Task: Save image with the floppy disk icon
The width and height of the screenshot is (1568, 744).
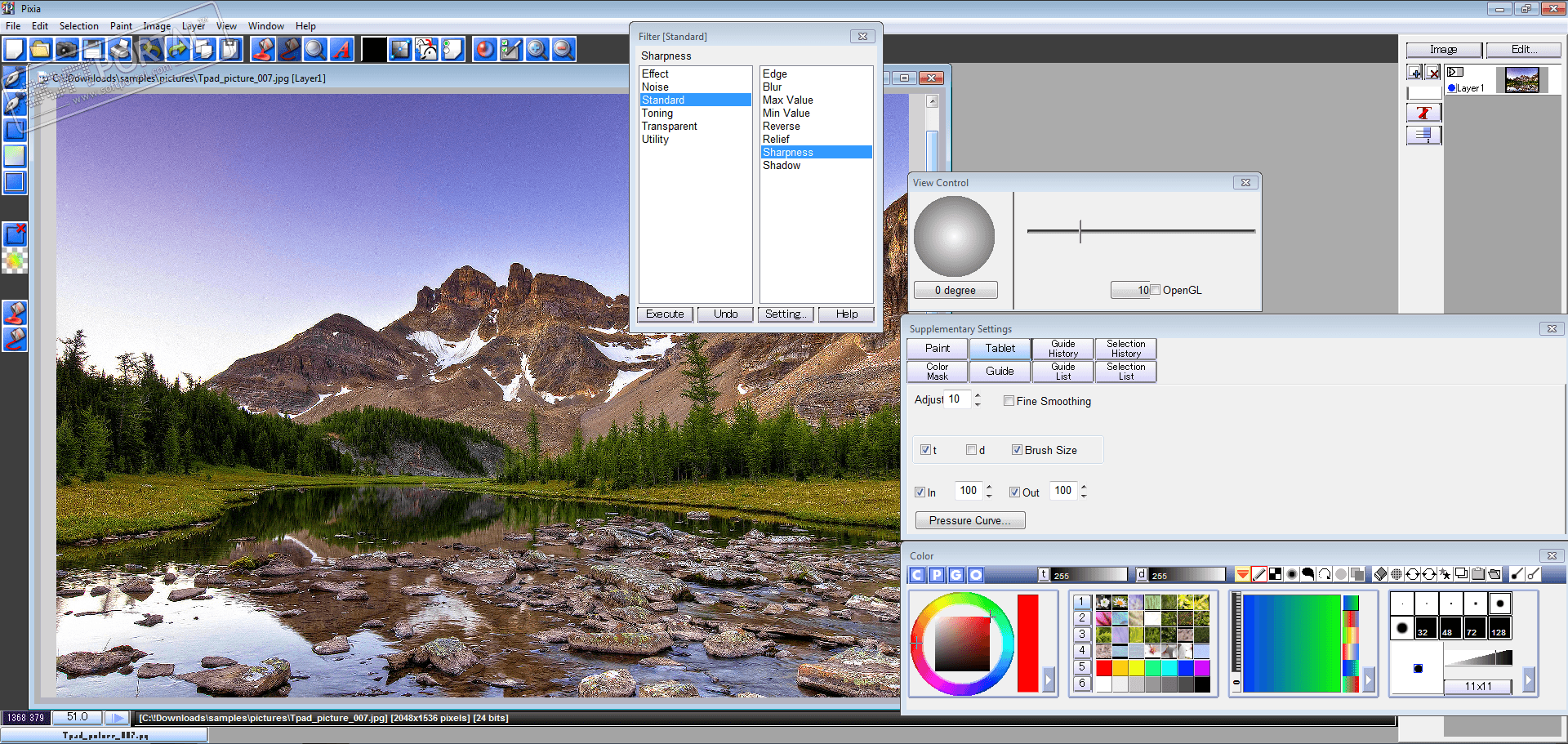Action: 92,50
